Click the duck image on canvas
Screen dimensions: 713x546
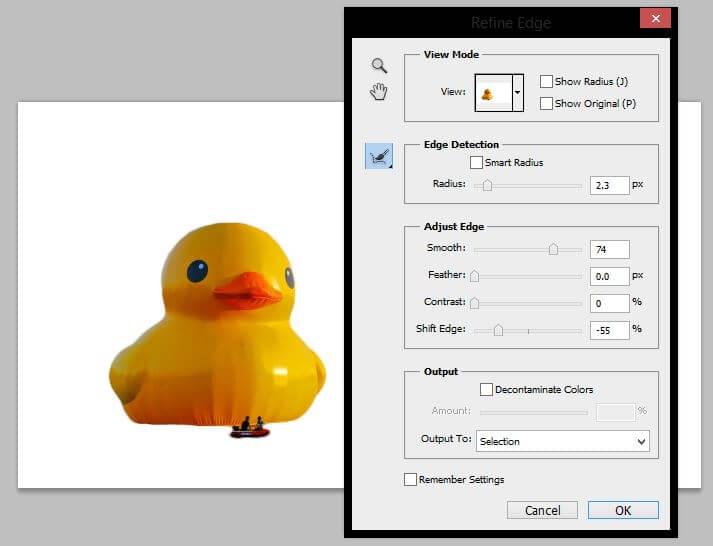point(217,329)
